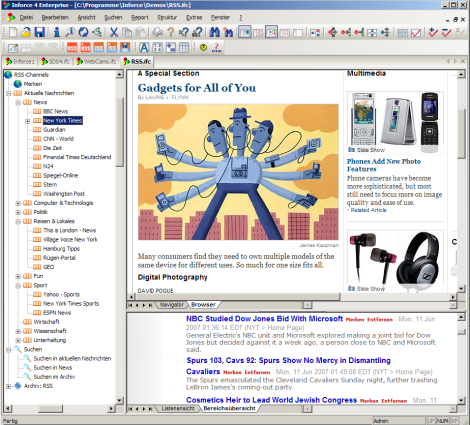Screen dimensions: 470x425
Task: Expand the Politik folder
Action: tap(18, 212)
